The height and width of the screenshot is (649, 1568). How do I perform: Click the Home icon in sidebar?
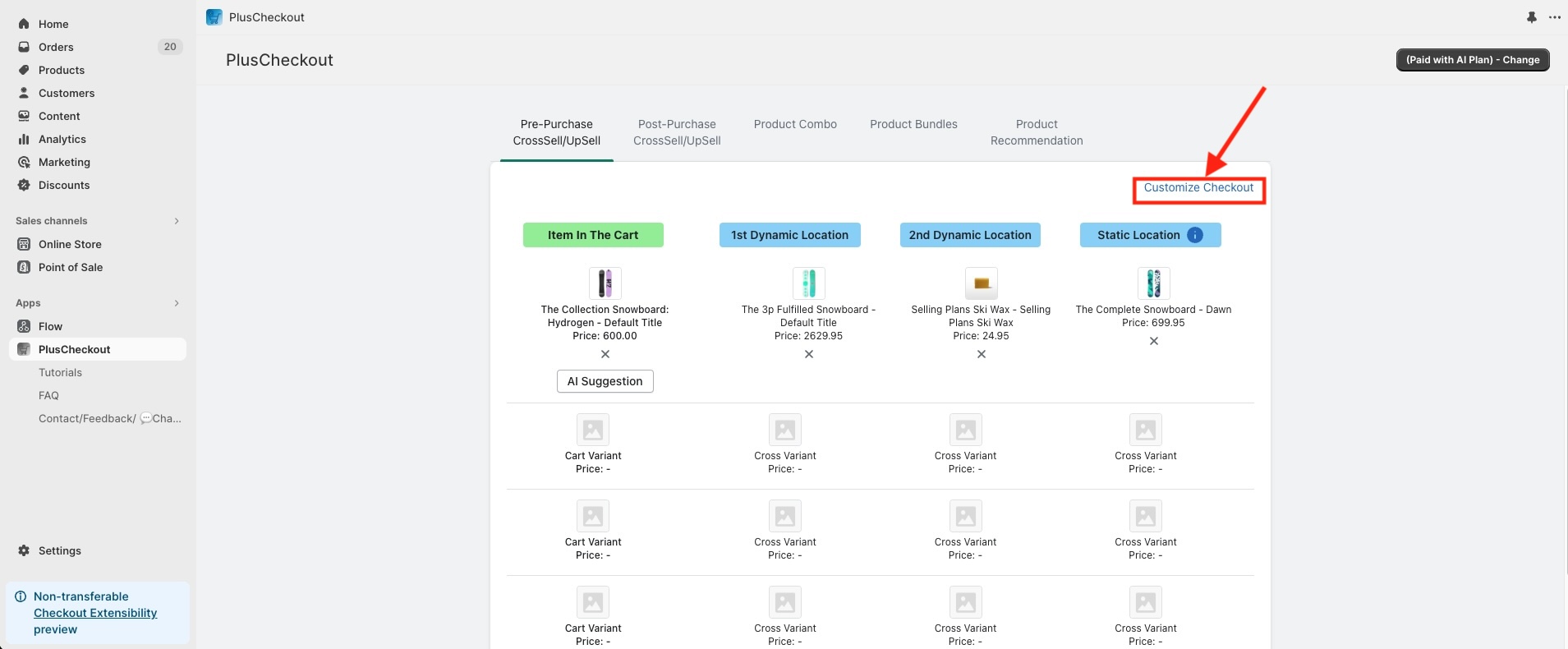(x=24, y=24)
